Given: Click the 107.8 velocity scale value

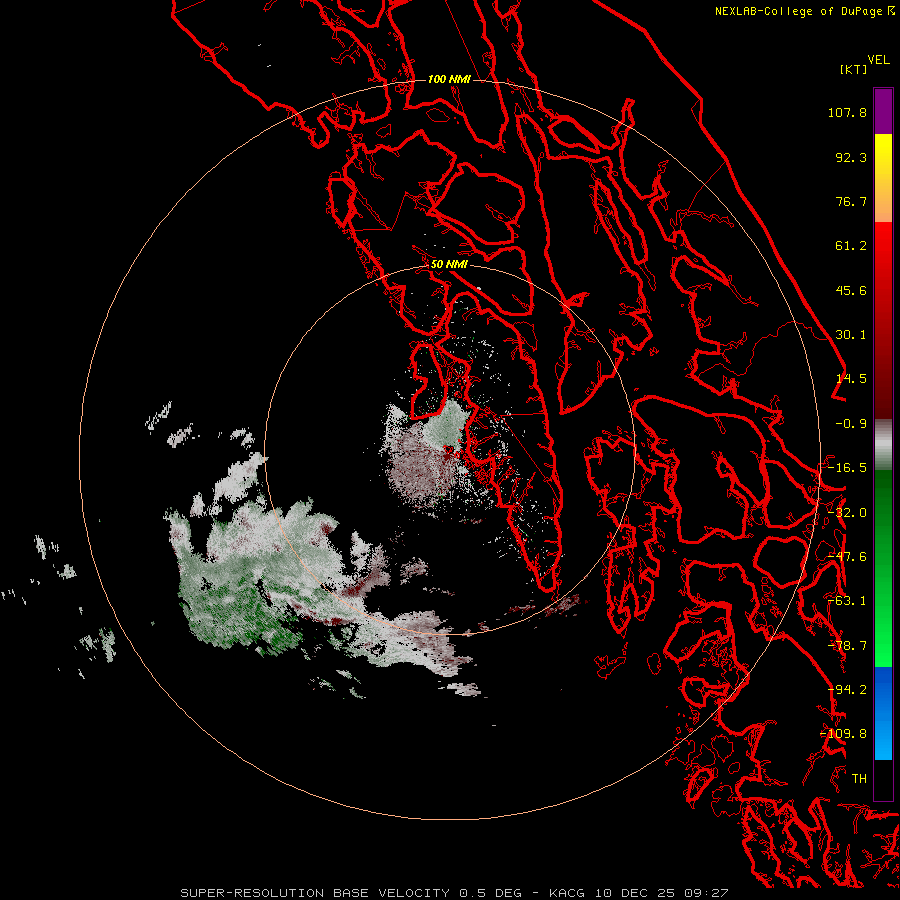Looking at the screenshot, I should coord(847,112).
